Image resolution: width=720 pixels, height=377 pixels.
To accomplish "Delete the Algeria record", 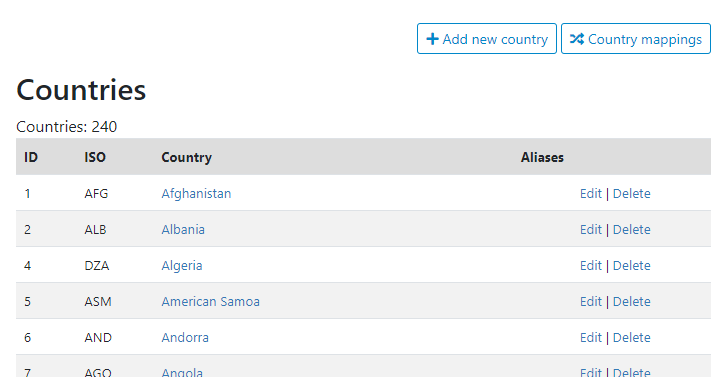I will click(631, 266).
